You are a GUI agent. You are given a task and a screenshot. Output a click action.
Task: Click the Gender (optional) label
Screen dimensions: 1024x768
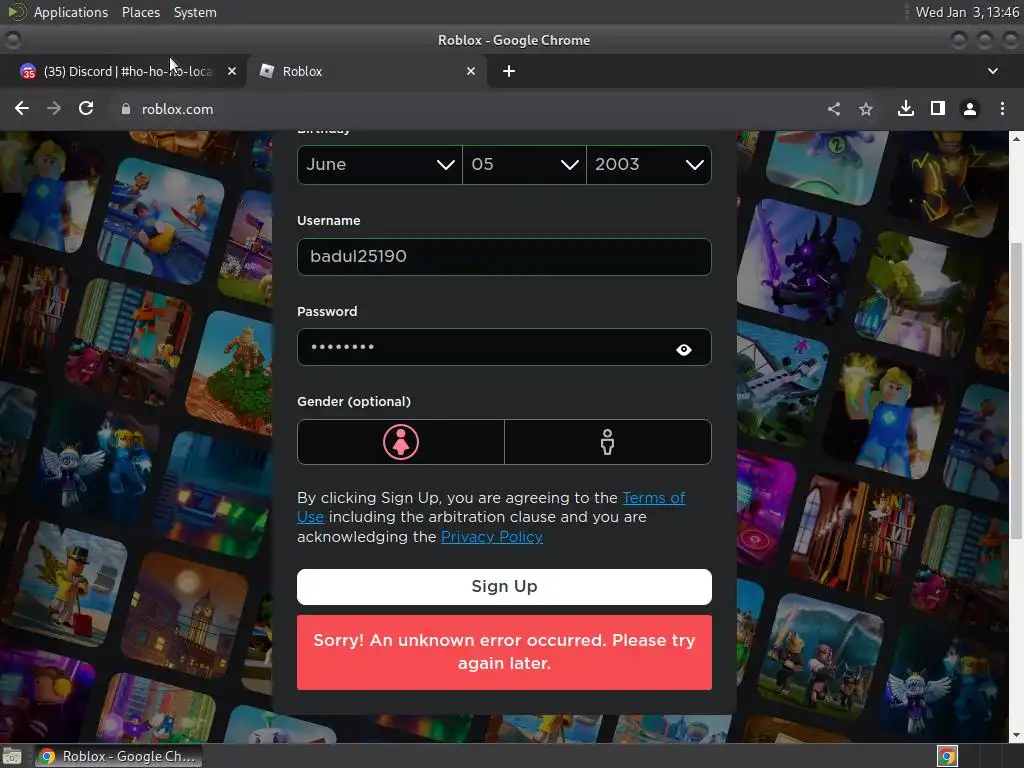pyautogui.click(x=354, y=402)
